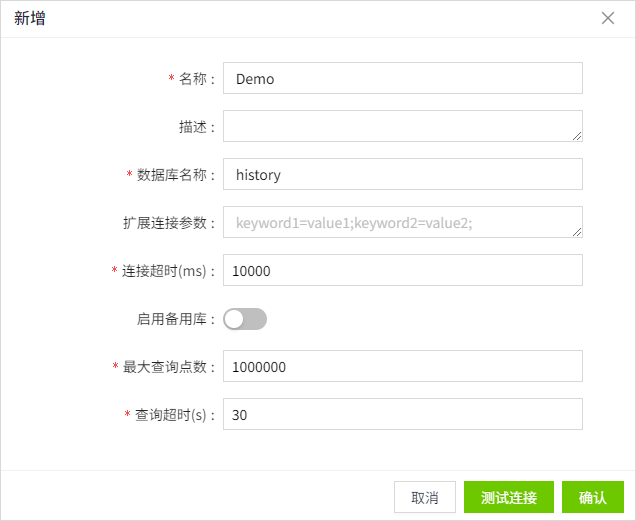Close the 新增 dialog with the X icon
This screenshot has height=521, width=636.
pyautogui.click(x=607, y=18)
